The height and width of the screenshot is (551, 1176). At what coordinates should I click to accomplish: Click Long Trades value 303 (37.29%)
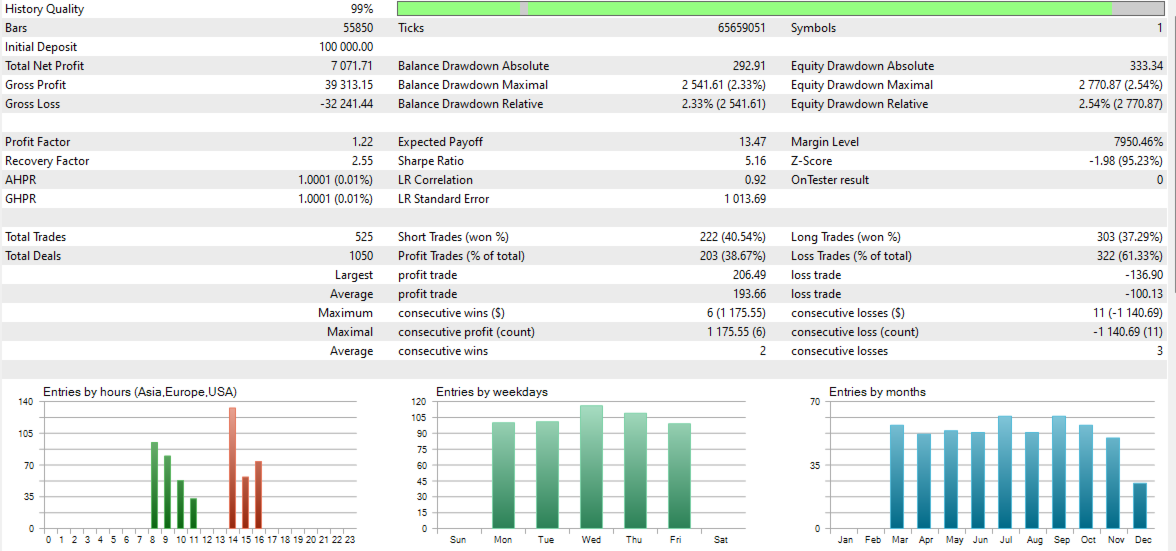[1130, 237]
